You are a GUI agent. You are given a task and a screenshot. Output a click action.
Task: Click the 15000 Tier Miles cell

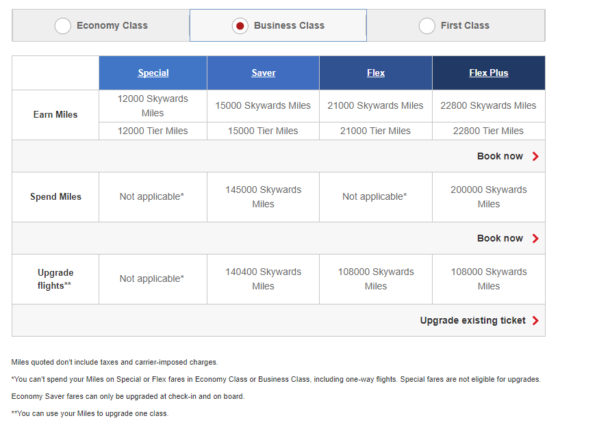263,131
